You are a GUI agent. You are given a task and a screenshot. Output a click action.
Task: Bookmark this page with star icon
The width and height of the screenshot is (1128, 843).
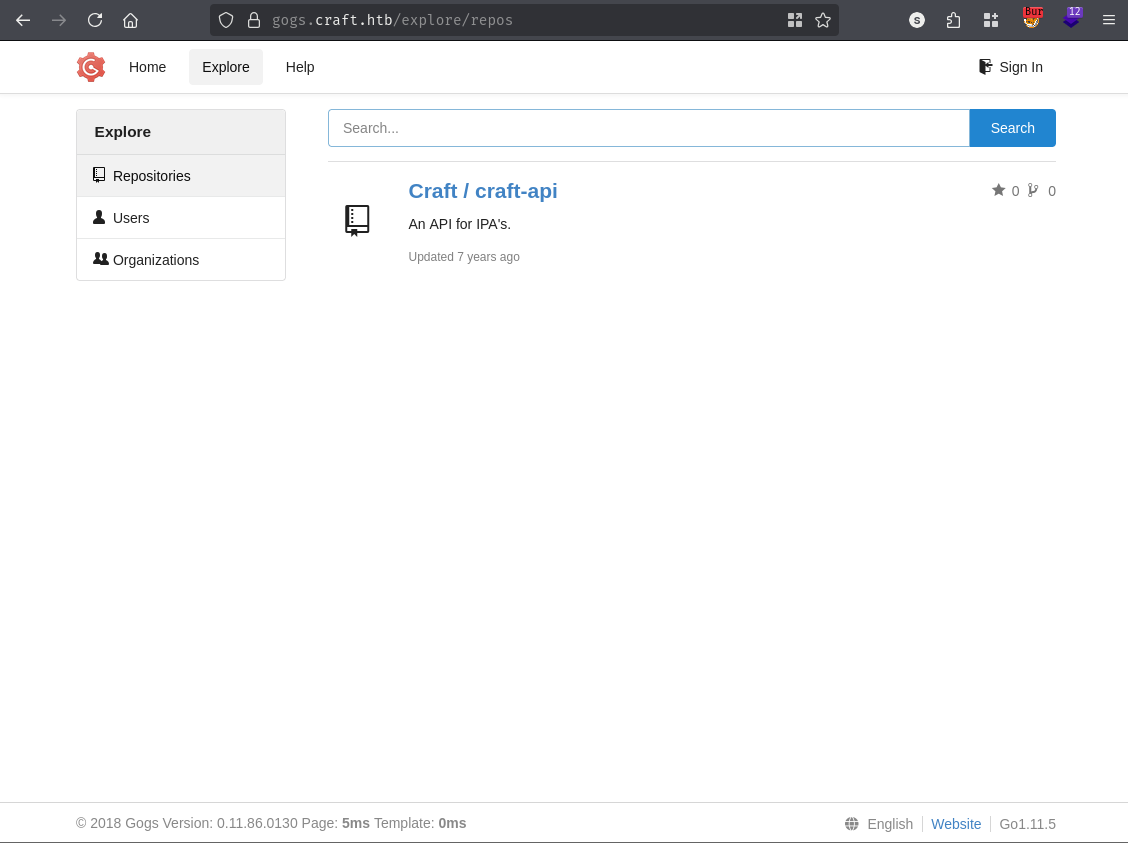[x=823, y=20]
